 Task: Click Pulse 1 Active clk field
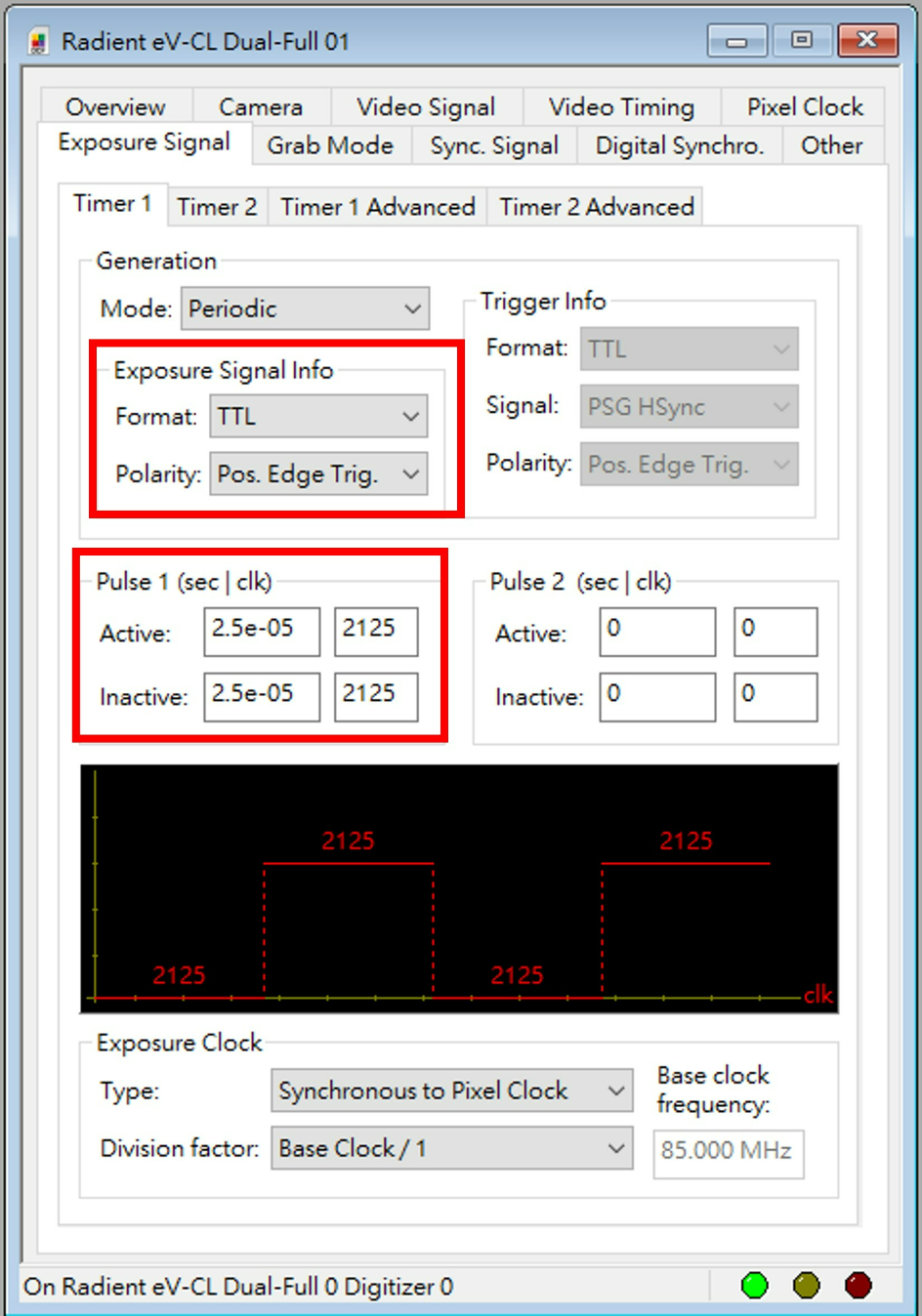[376, 632]
